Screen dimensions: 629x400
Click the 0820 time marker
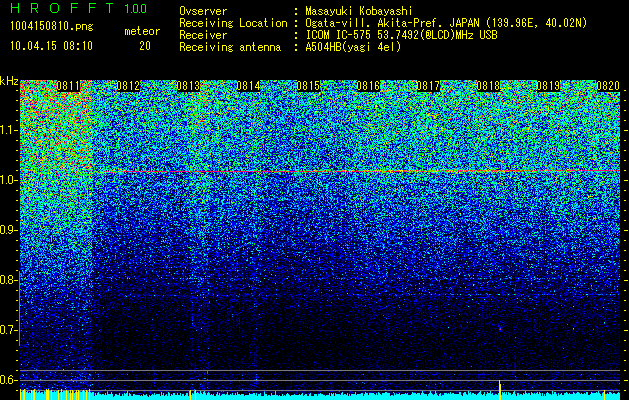tap(608, 86)
